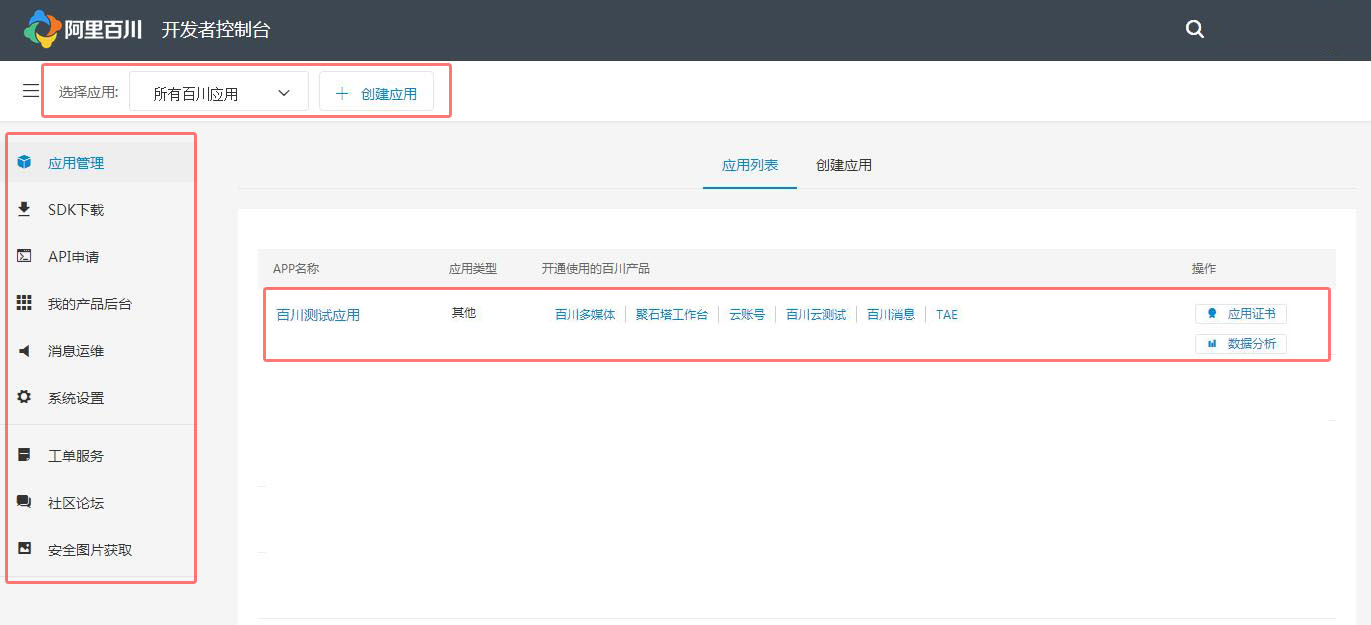Image resolution: width=1371 pixels, height=625 pixels.
Task: Click the 开通使用的百川产品 column header
Action: 596,269
